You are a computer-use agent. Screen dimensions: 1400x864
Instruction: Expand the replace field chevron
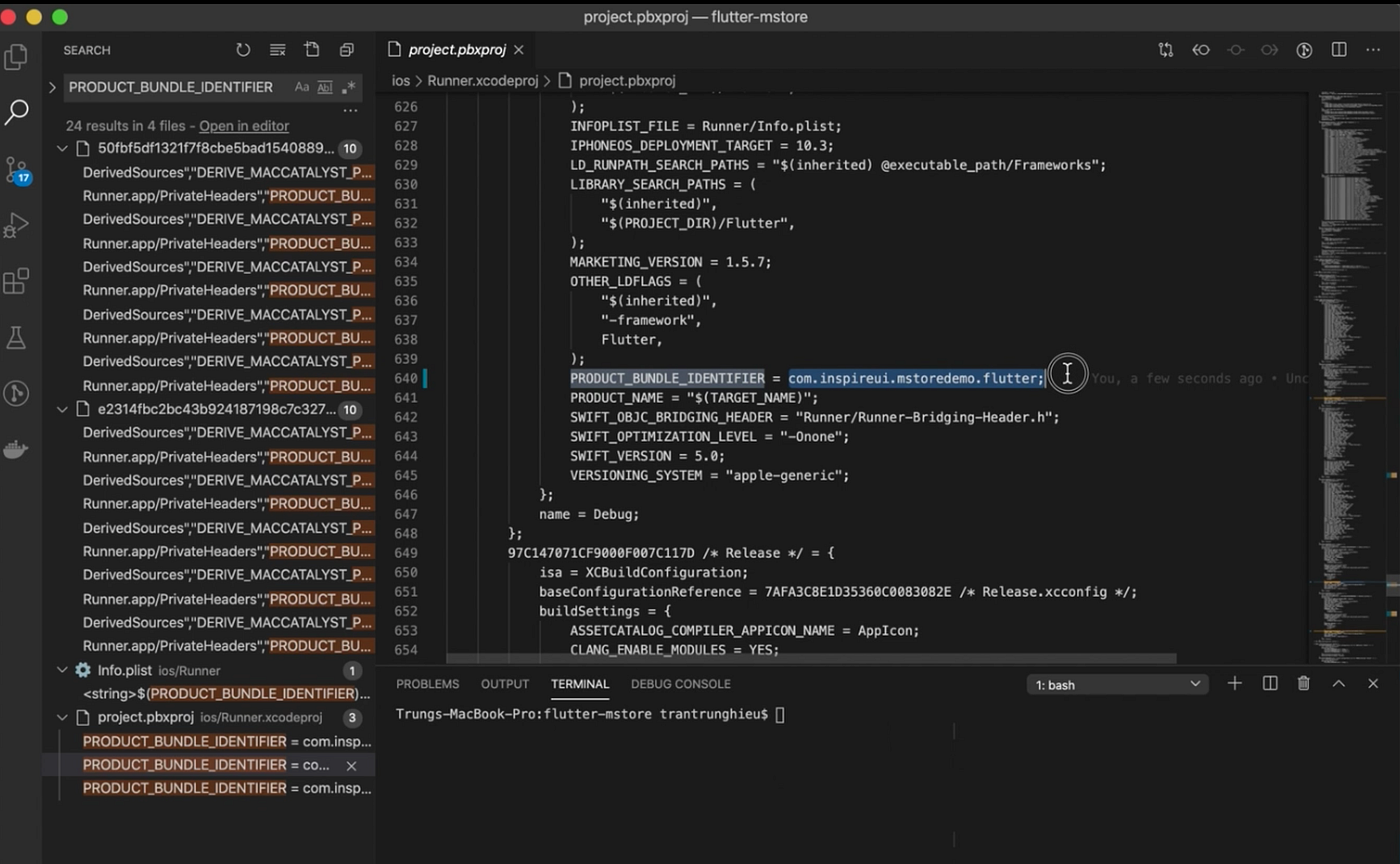point(52,87)
